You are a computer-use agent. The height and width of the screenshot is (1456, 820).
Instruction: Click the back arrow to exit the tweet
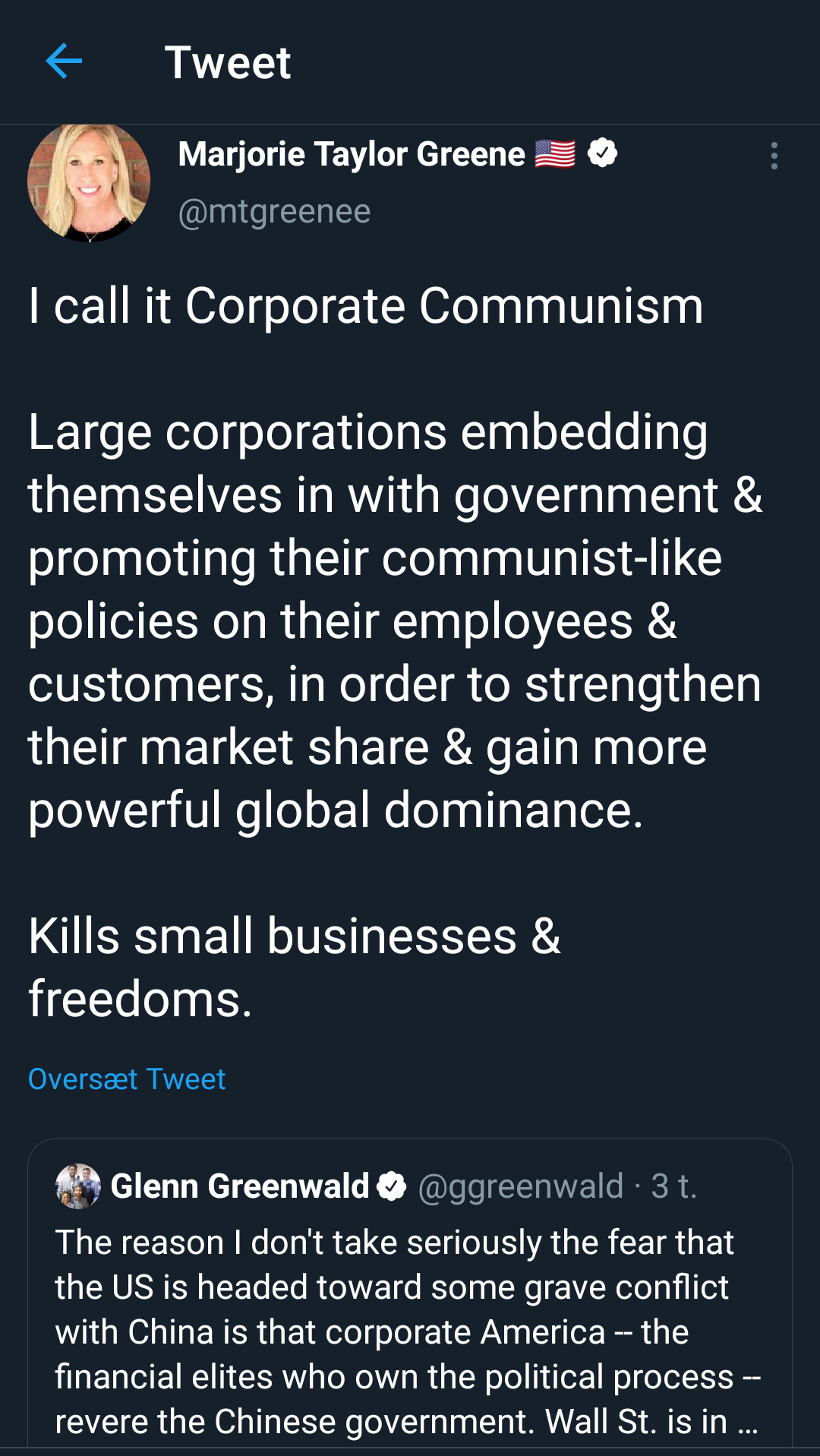tap(64, 62)
